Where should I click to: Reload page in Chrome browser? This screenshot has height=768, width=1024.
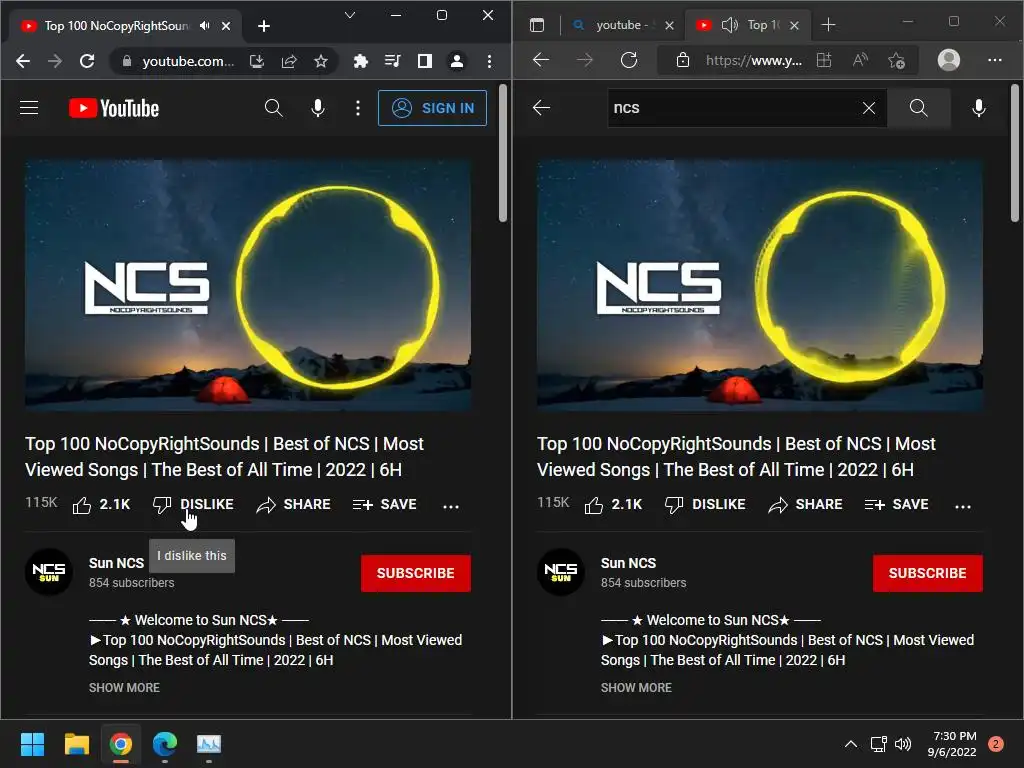tap(87, 61)
